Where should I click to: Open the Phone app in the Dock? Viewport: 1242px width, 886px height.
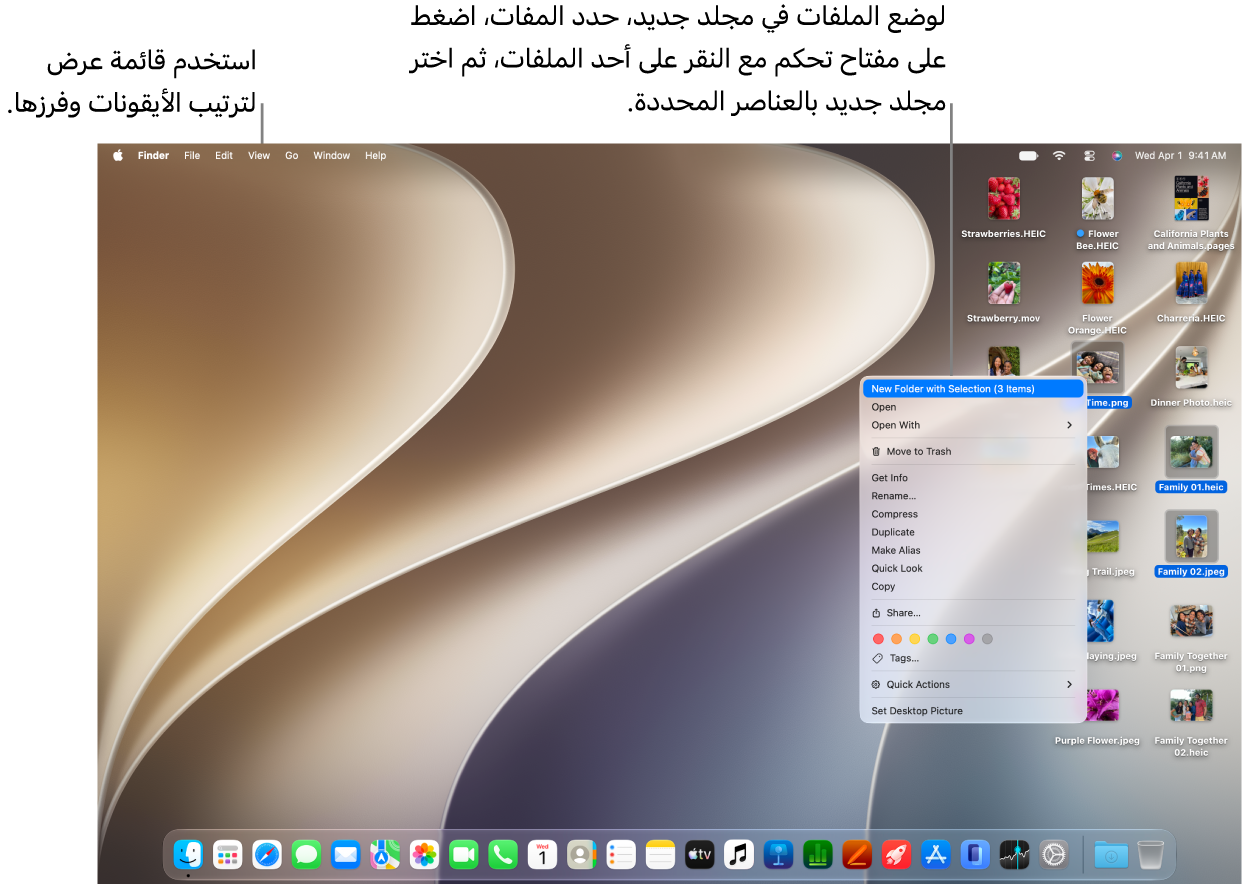click(x=503, y=854)
